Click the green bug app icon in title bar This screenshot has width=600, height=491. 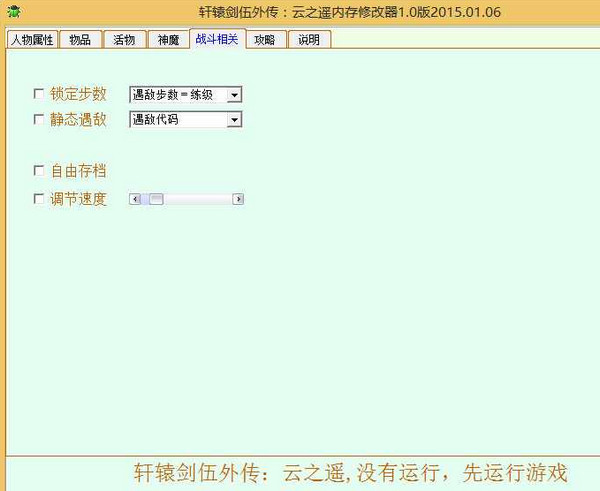[x=14, y=11]
